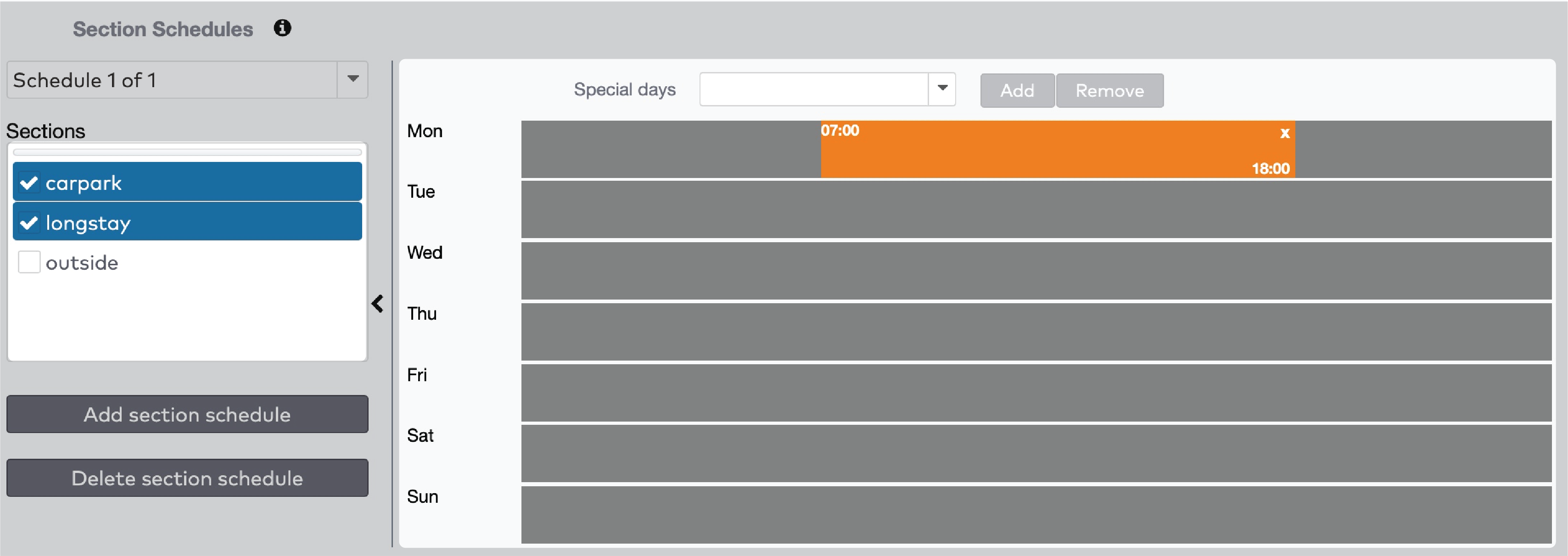
Task: Click the Friday schedule timeline row
Action: (1036, 393)
